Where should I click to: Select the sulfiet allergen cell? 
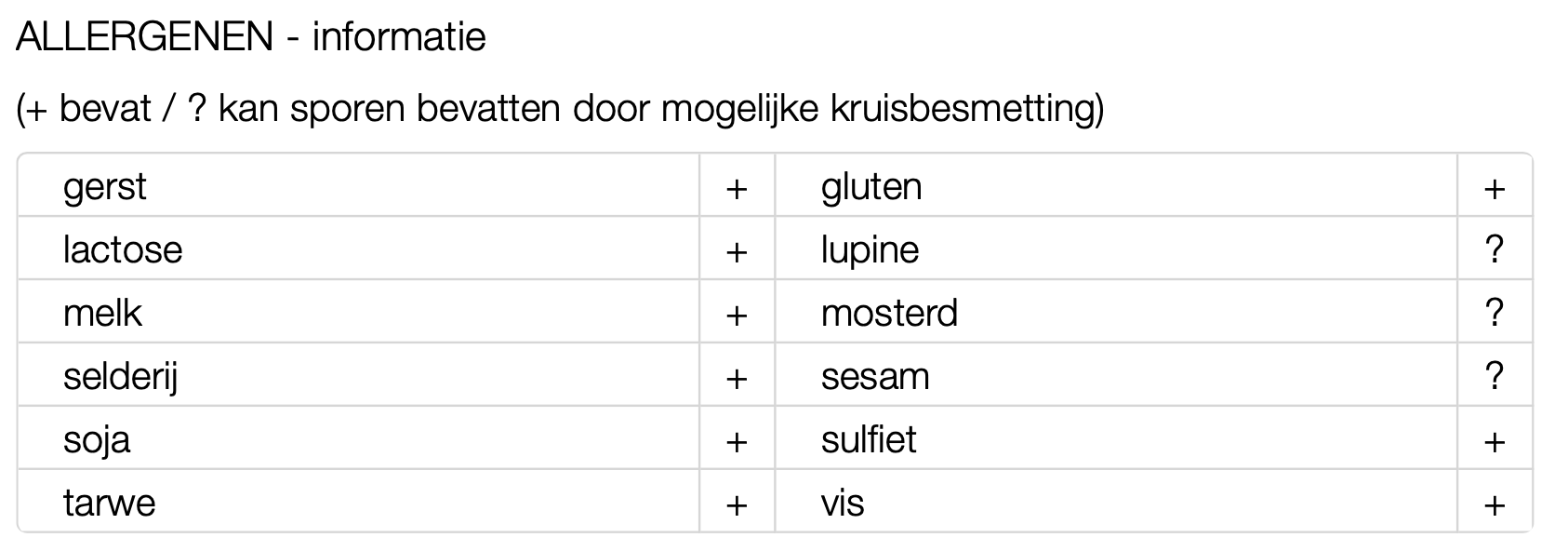tap(869, 439)
